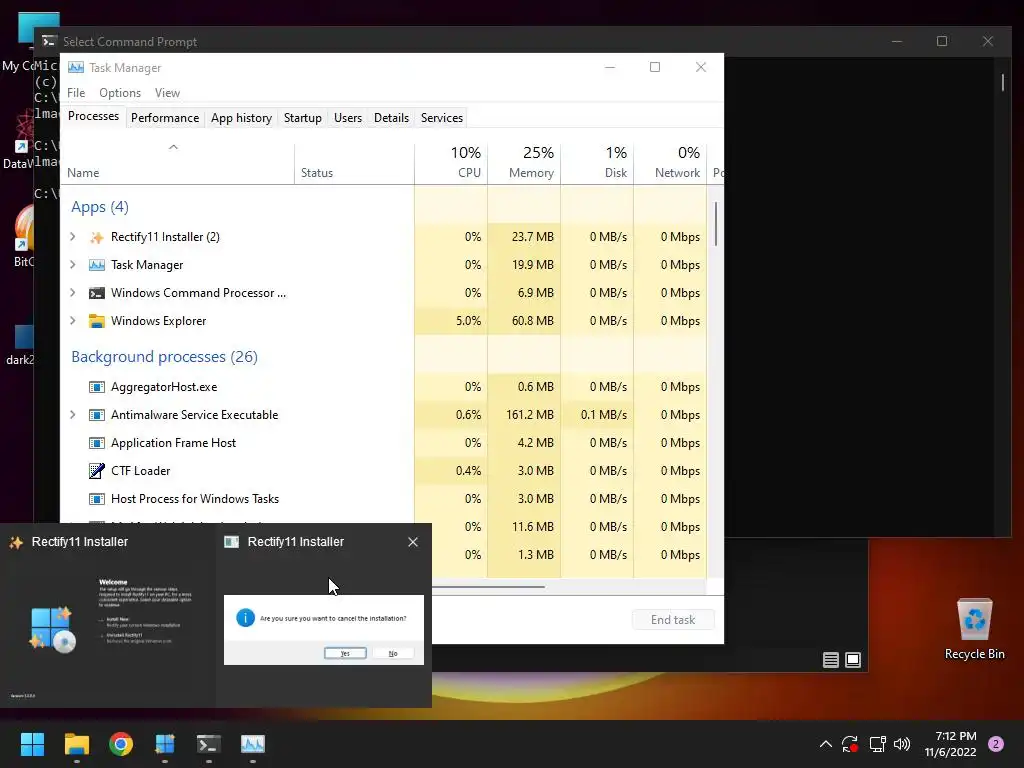Select the Rectify11 Installer welcome window thumbnail

click(108, 615)
